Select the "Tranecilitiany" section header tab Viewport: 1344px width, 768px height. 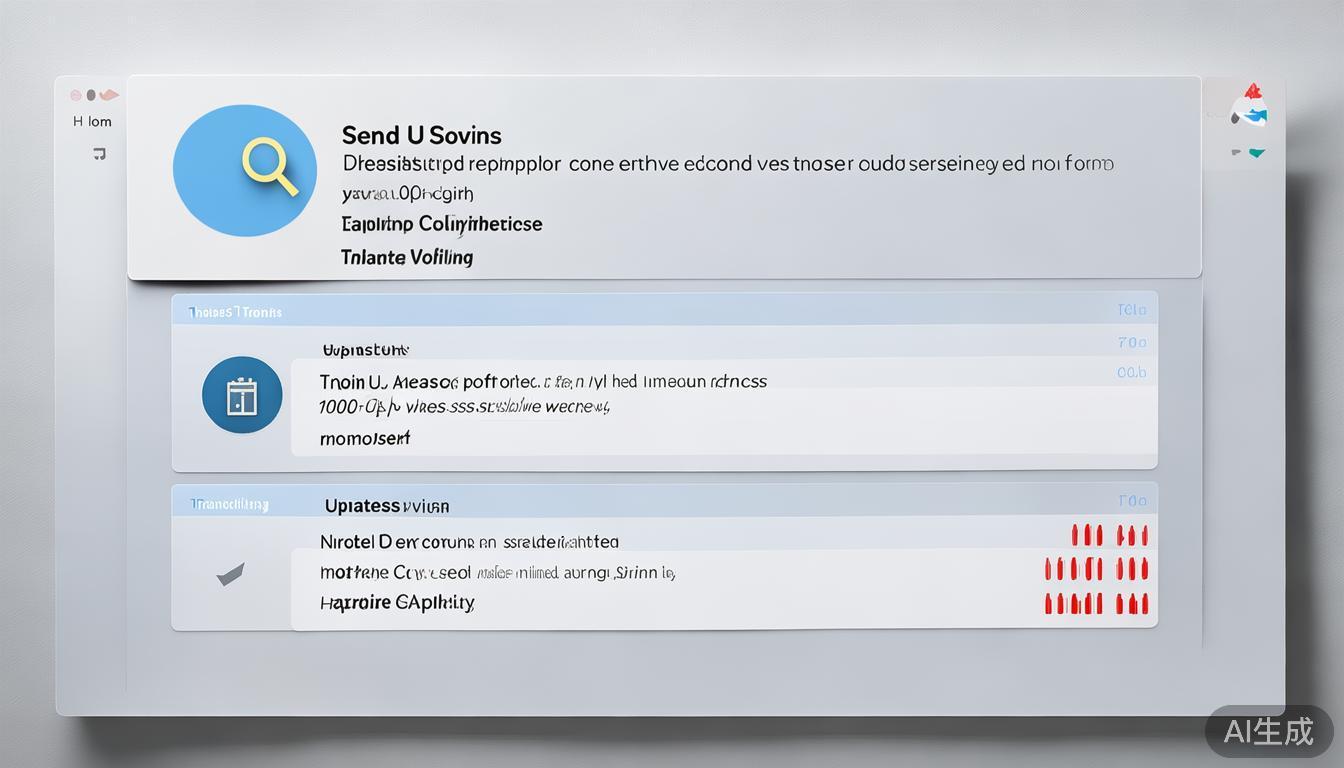230,505
